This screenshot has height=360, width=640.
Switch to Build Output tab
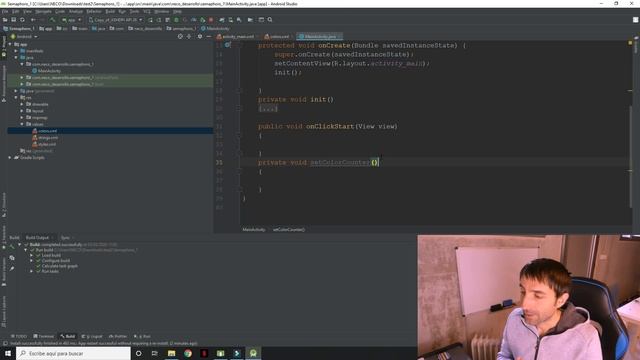pos(37,238)
